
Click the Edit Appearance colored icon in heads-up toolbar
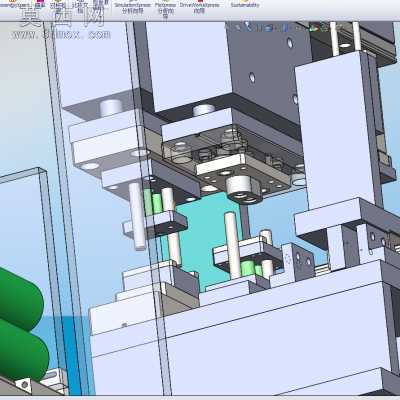click(314, 28)
